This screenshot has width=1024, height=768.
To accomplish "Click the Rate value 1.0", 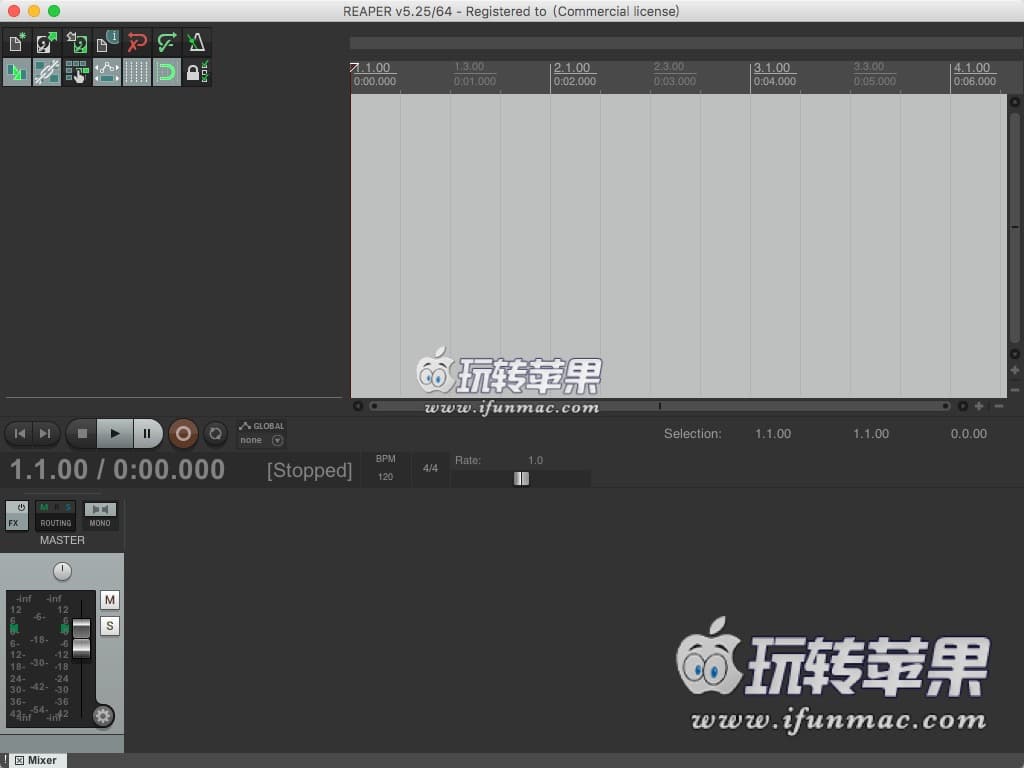I will point(536,460).
